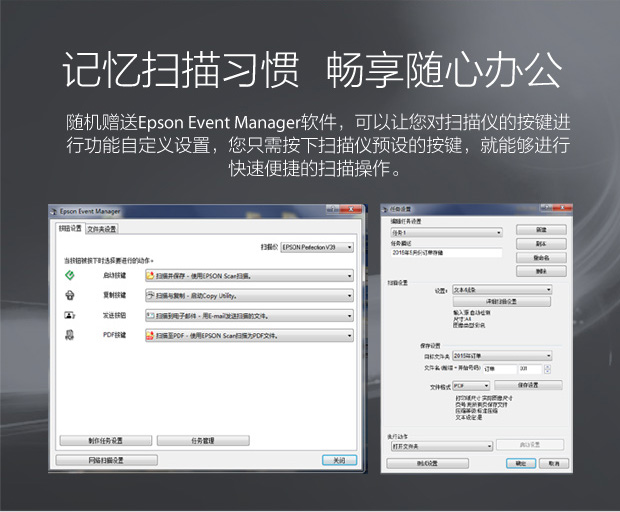Click the 详细扫描设置 button

501,301
